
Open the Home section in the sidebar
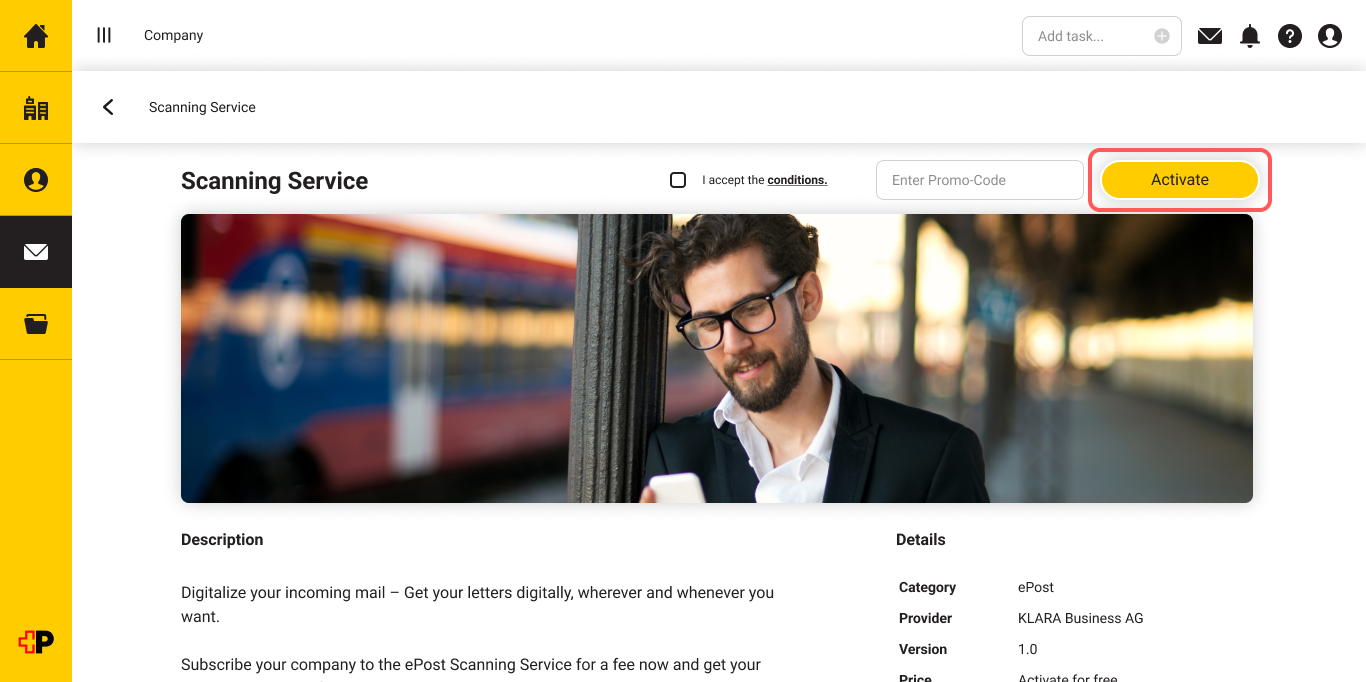(x=36, y=35)
